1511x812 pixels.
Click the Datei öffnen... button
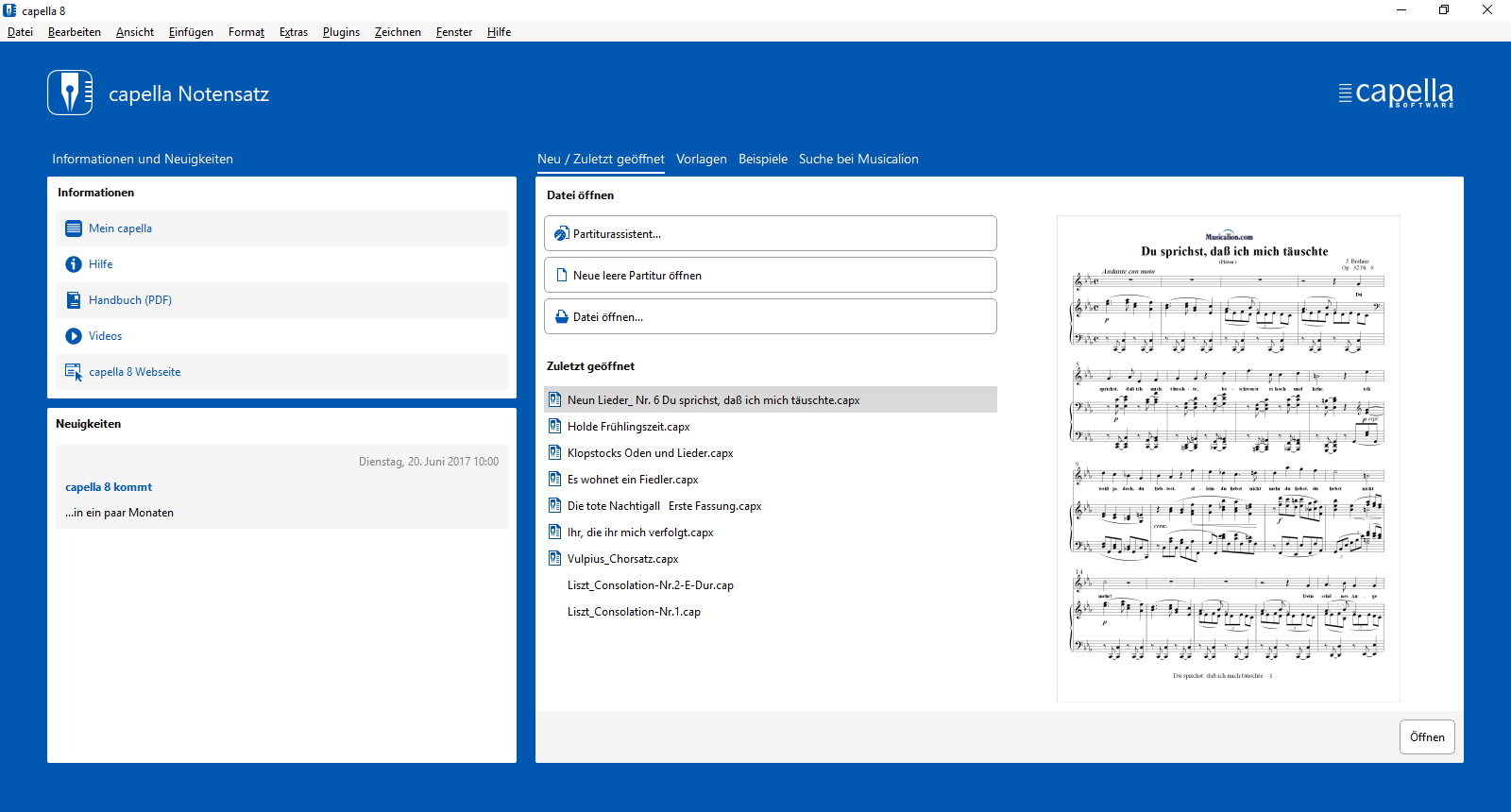(x=770, y=317)
